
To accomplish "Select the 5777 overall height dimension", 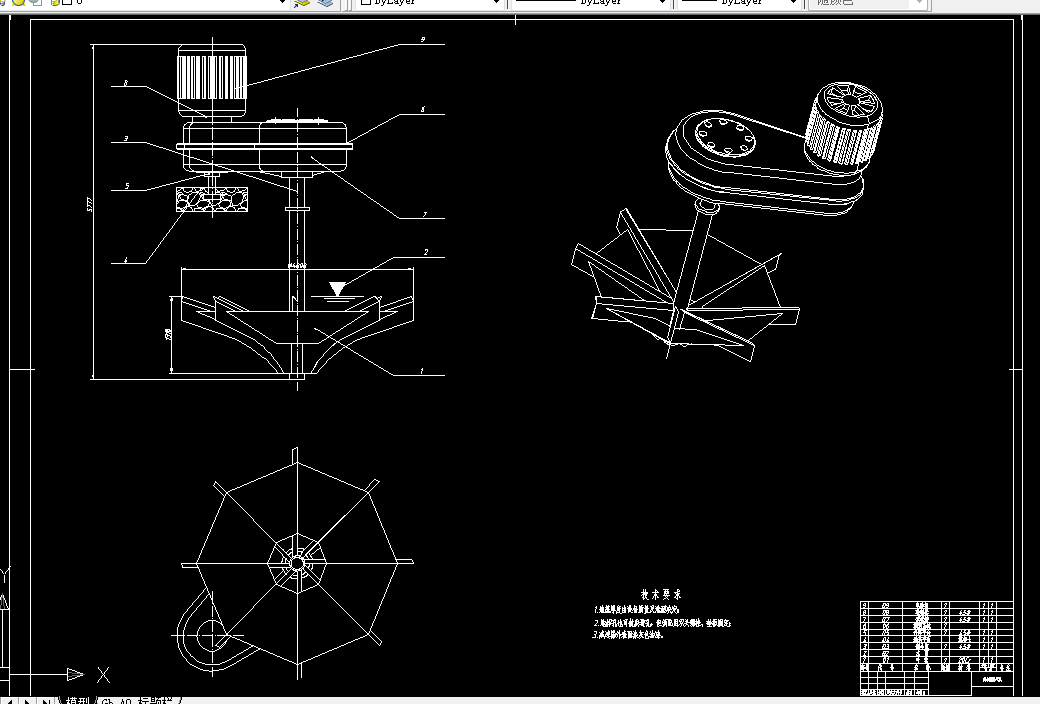I will tap(90, 204).
